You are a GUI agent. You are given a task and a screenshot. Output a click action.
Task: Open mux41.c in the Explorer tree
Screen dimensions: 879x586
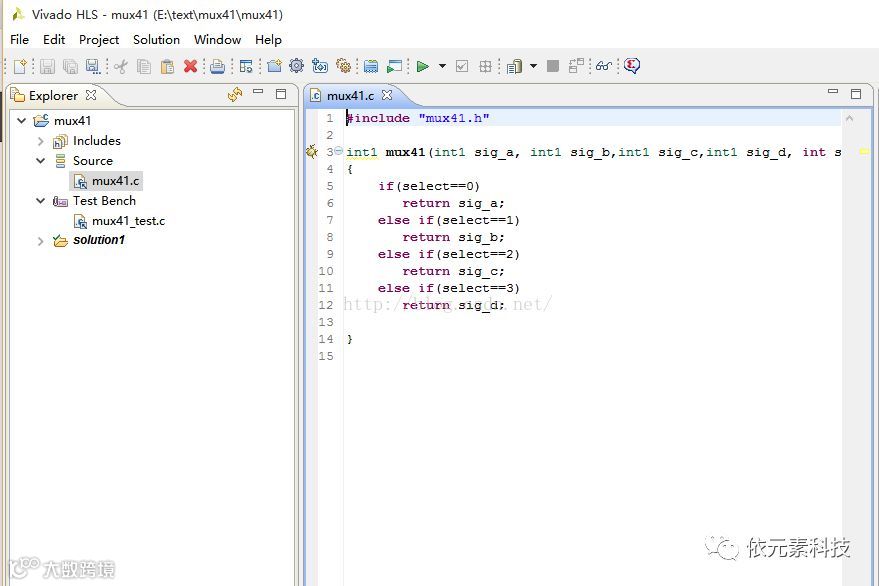[x=115, y=181]
